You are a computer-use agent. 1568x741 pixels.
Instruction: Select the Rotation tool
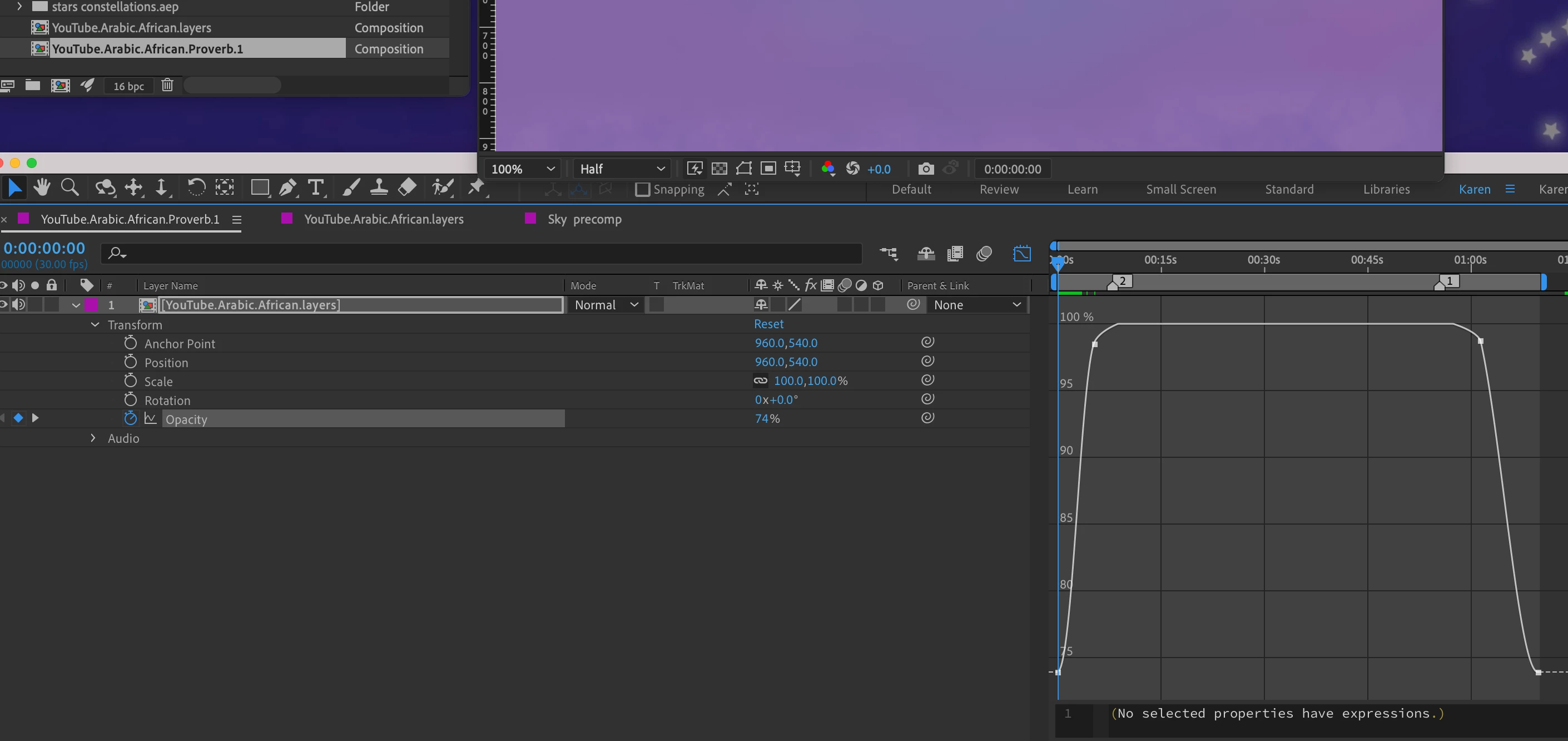click(x=195, y=187)
